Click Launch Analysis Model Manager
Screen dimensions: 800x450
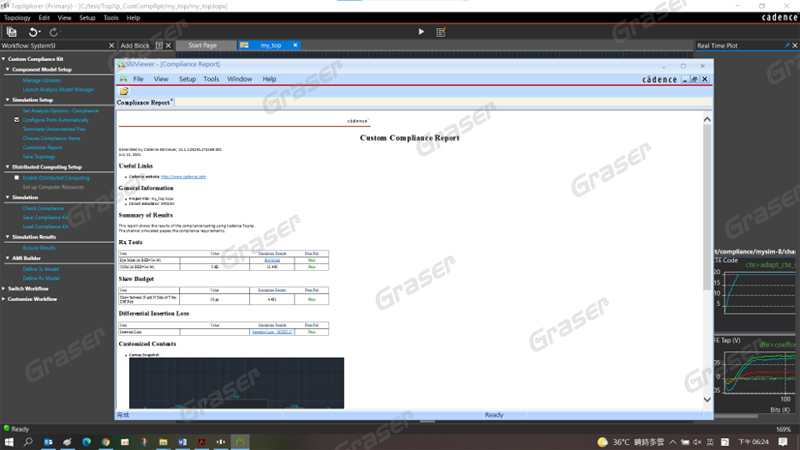[58, 89]
